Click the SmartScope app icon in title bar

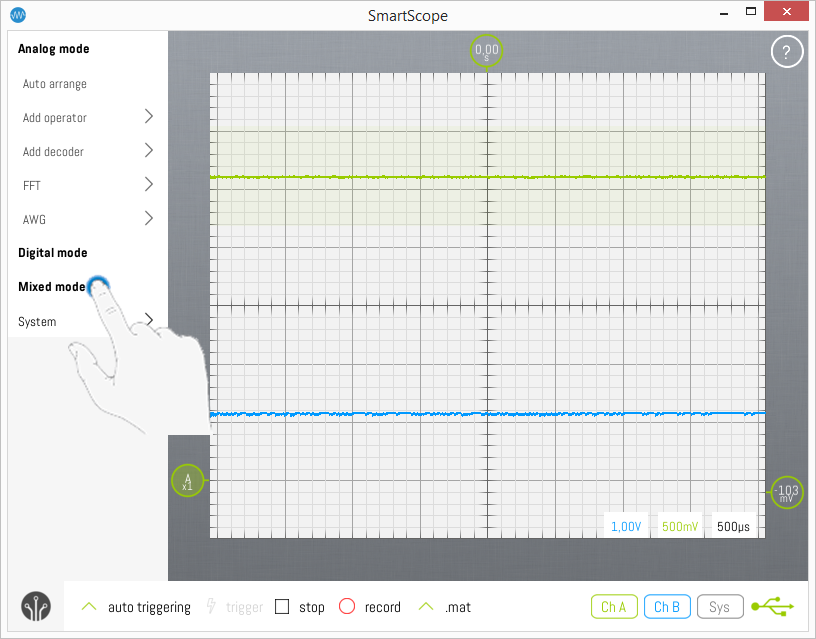click(x=18, y=15)
